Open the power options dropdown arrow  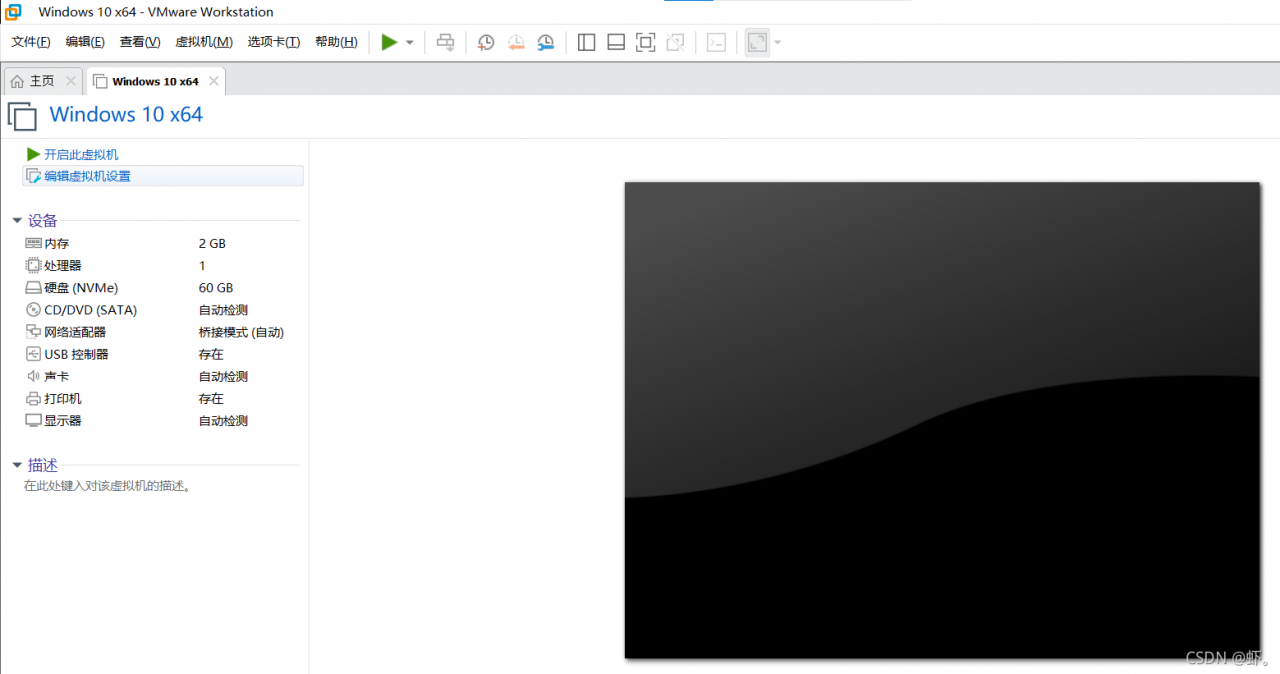click(x=410, y=43)
